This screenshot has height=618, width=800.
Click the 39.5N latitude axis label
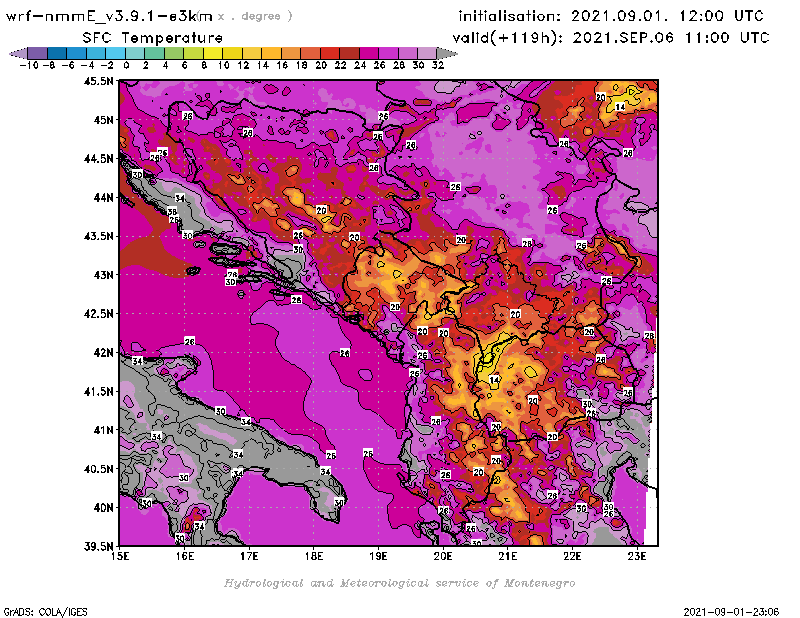pyautogui.click(x=98, y=547)
